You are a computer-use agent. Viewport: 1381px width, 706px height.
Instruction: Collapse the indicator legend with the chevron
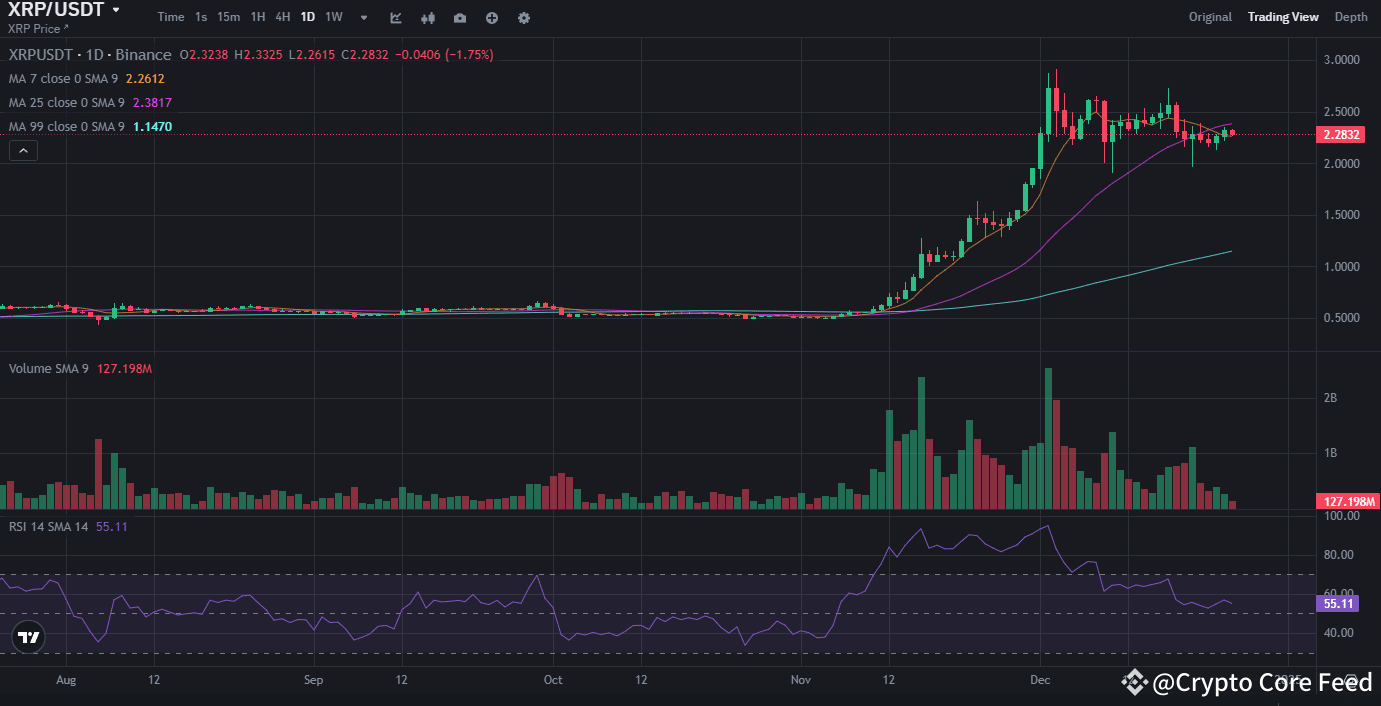coord(23,151)
